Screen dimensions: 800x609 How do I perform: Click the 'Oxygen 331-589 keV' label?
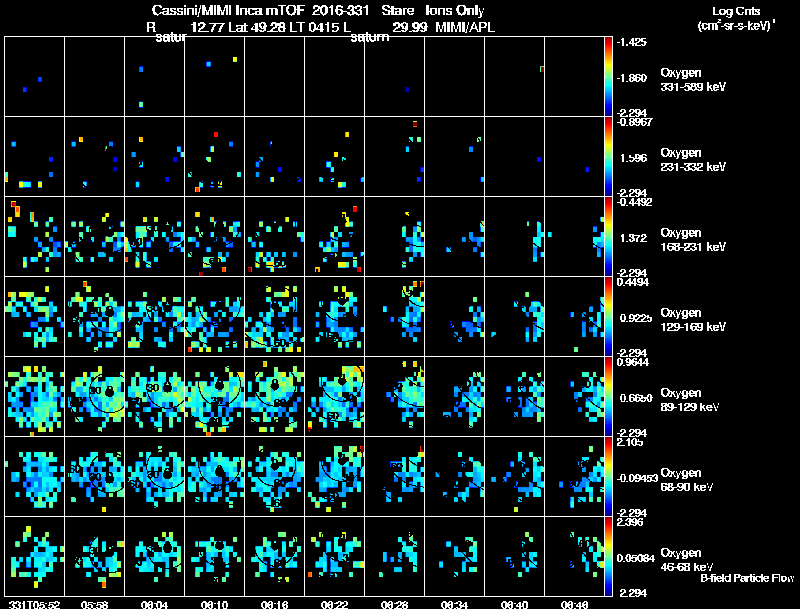click(693, 80)
